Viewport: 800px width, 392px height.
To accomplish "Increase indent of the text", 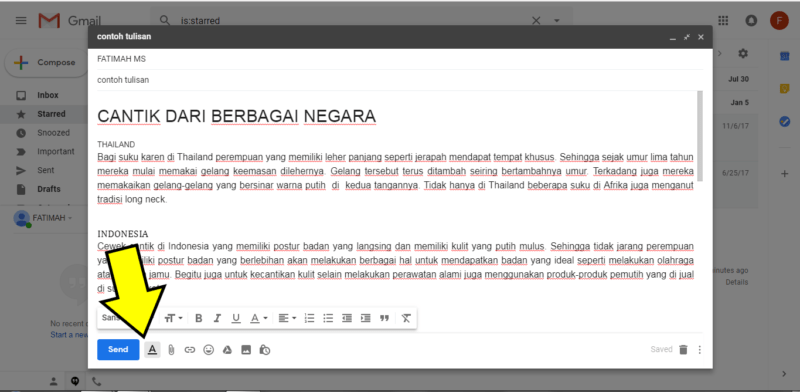I will click(x=365, y=318).
